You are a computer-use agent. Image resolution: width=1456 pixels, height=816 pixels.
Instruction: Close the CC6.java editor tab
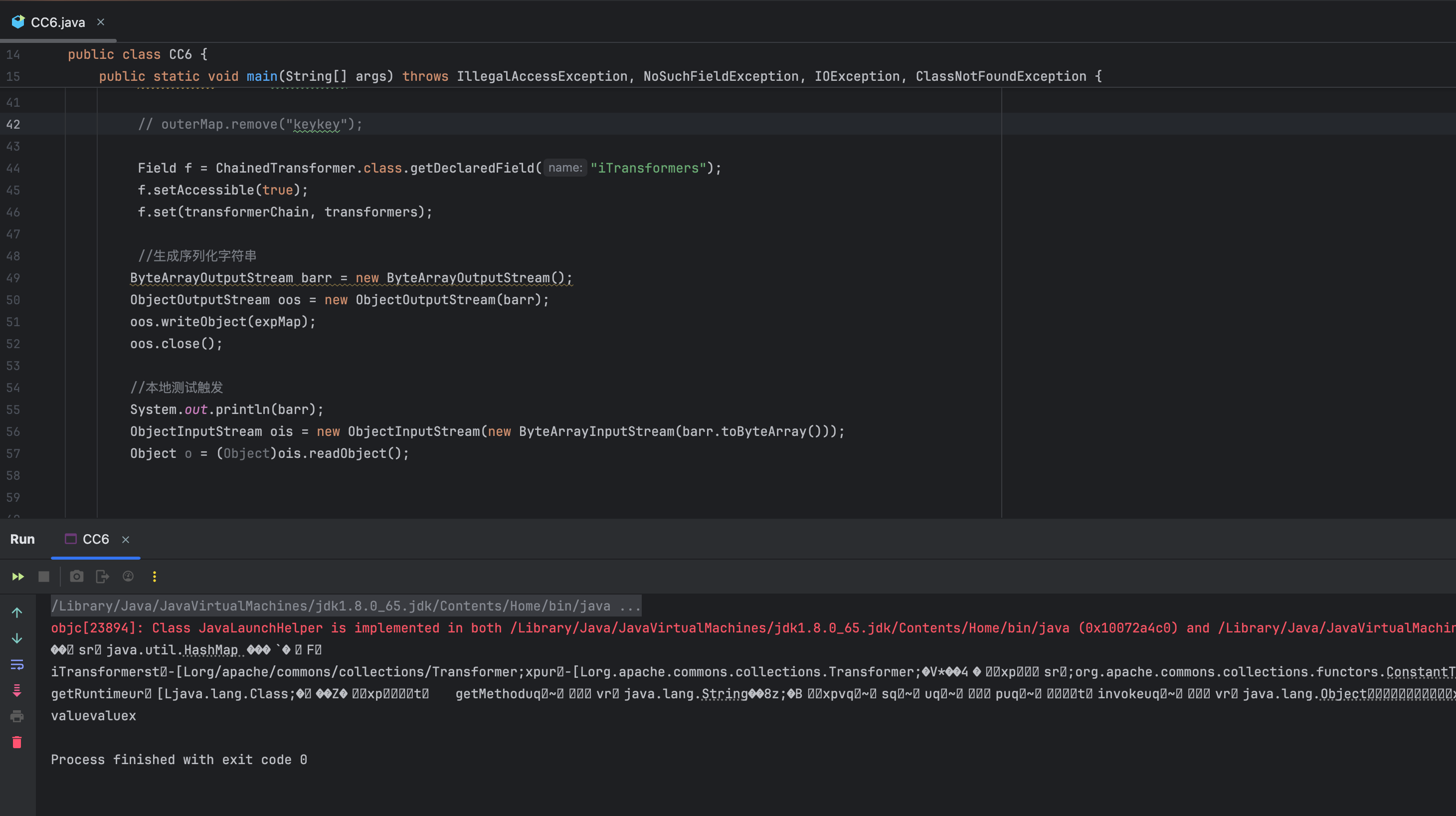[101, 22]
